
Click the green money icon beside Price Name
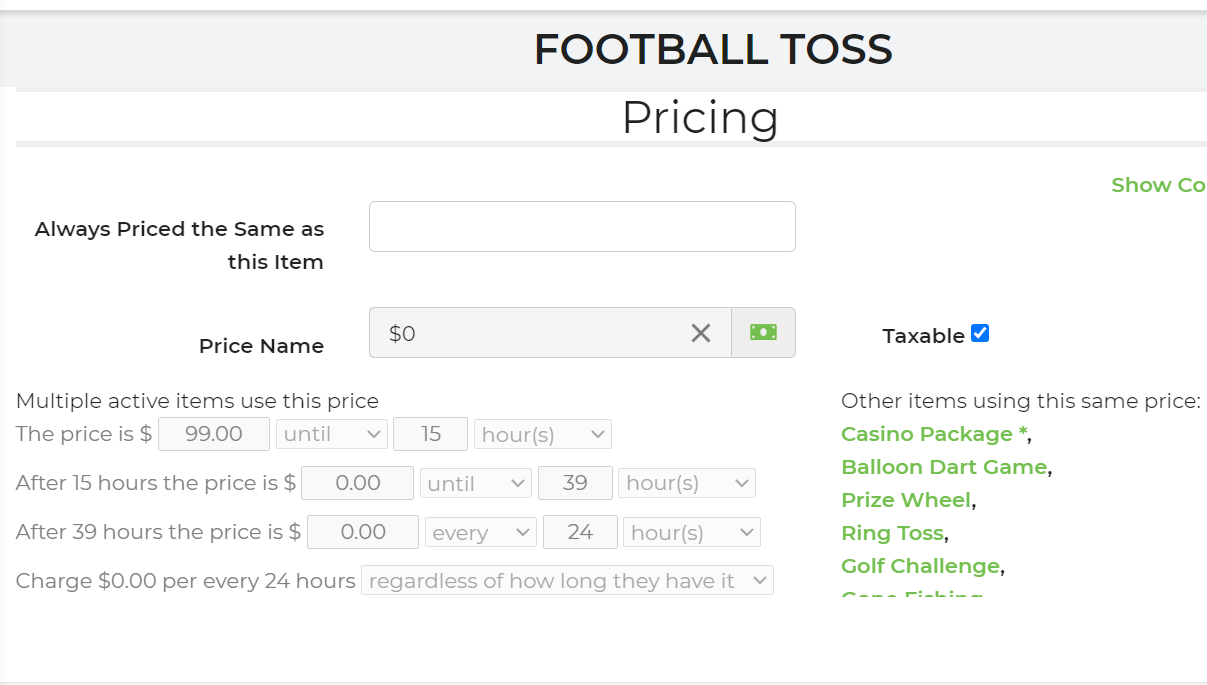tap(763, 333)
